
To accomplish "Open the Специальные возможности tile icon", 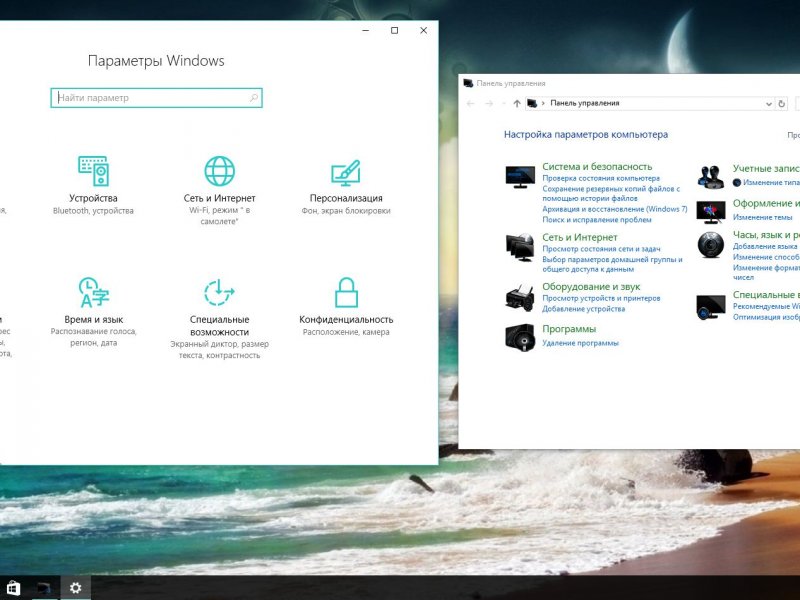I will pos(219,292).
